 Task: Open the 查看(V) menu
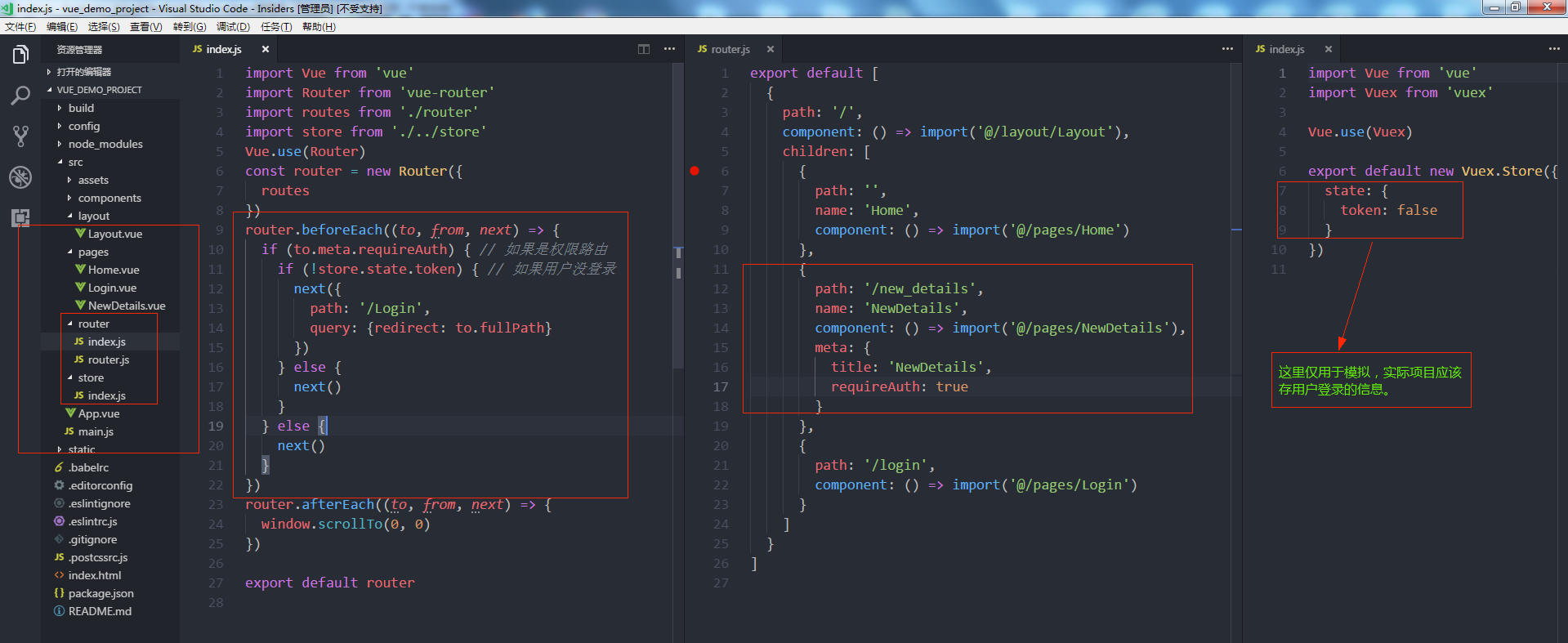(146, 27)
